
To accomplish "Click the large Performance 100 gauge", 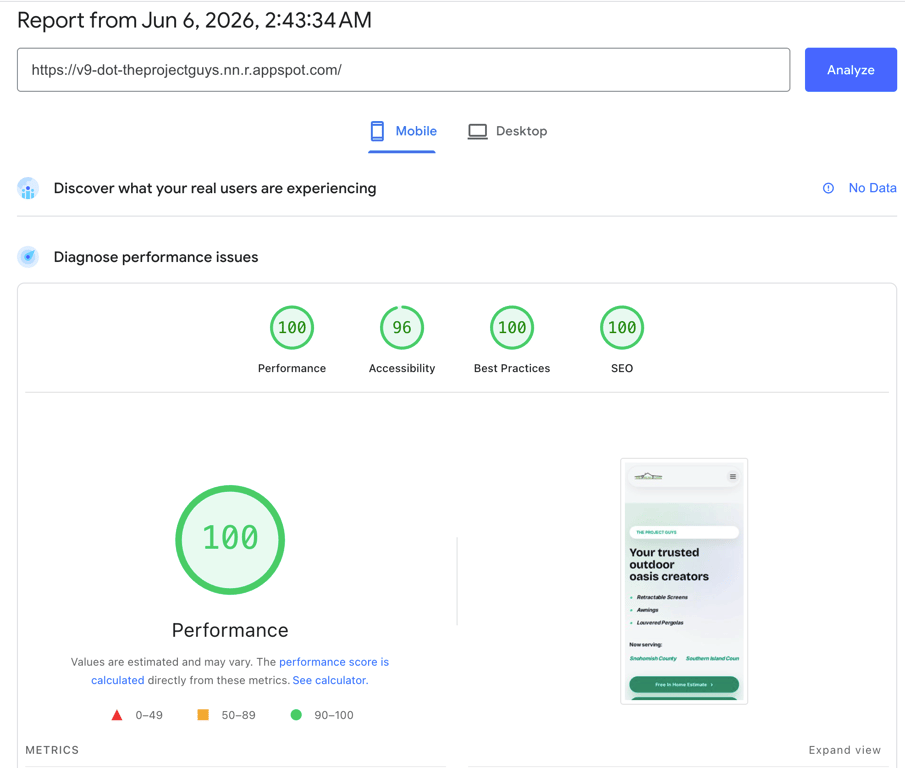I will [x=230, y=540].
